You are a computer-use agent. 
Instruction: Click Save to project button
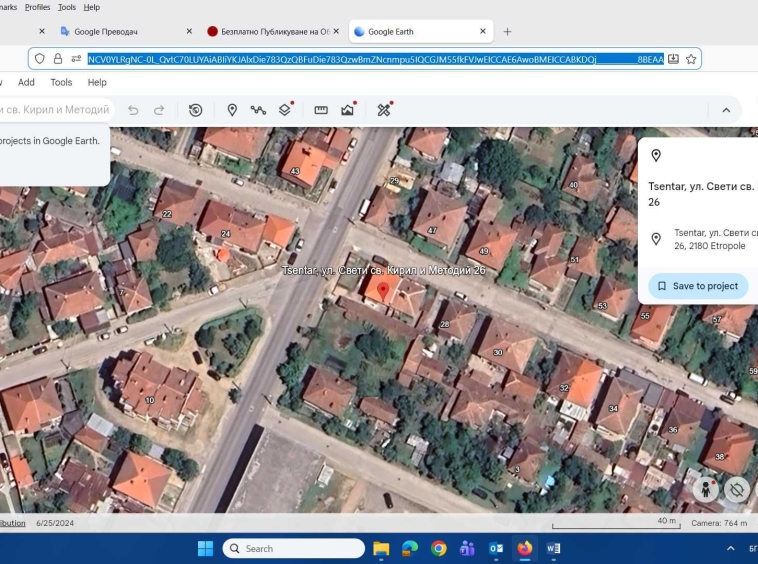[x=697, y=286]
